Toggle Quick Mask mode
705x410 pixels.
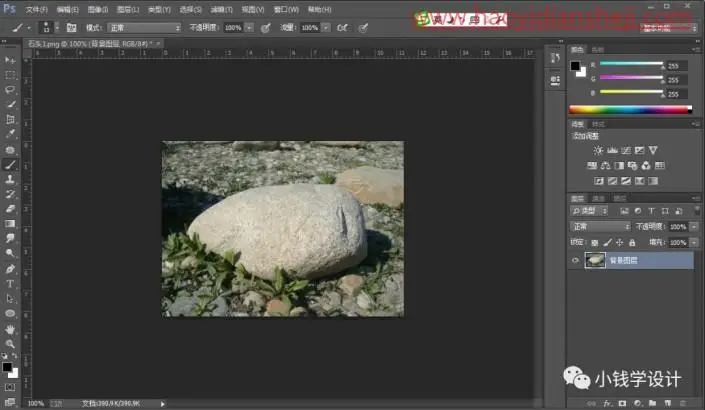tap(10, 387)
